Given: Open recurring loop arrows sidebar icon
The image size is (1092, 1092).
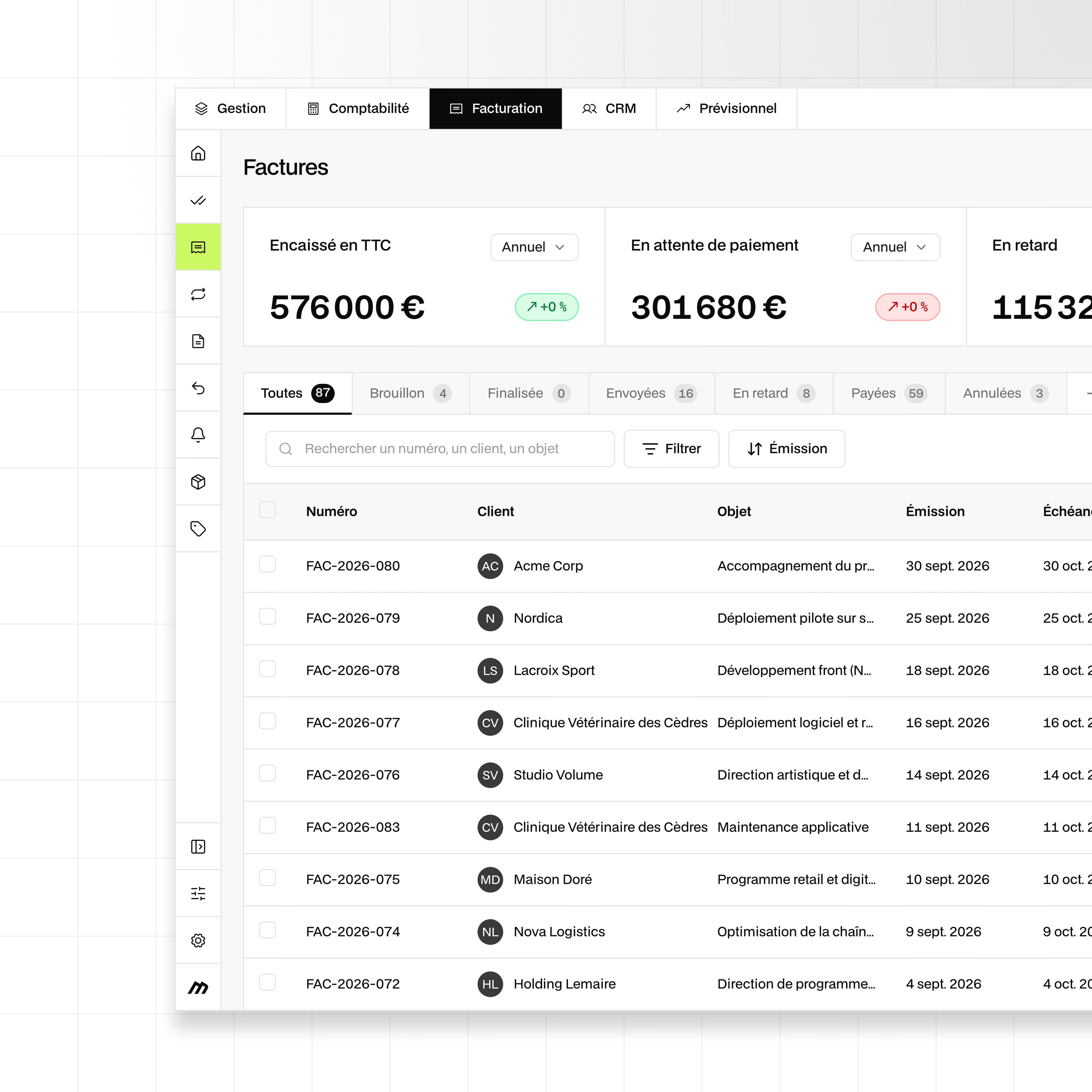Looking at the screenshot, I should pyautogui.click(x=198, y=294).
